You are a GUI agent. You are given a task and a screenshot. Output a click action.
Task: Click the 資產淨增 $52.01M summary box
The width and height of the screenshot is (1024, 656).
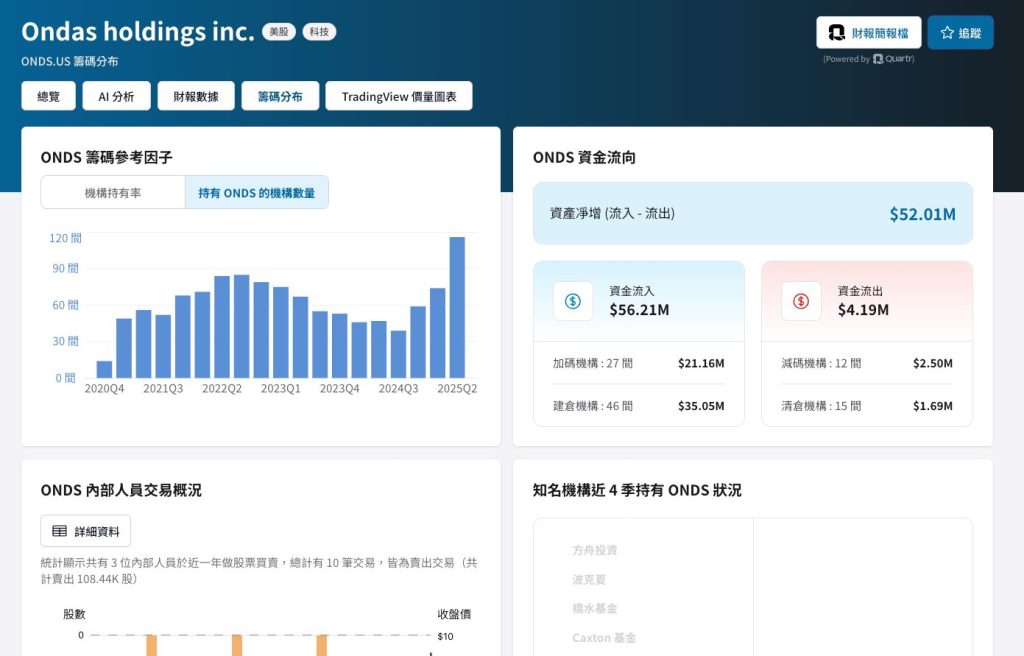pos(752,214)
